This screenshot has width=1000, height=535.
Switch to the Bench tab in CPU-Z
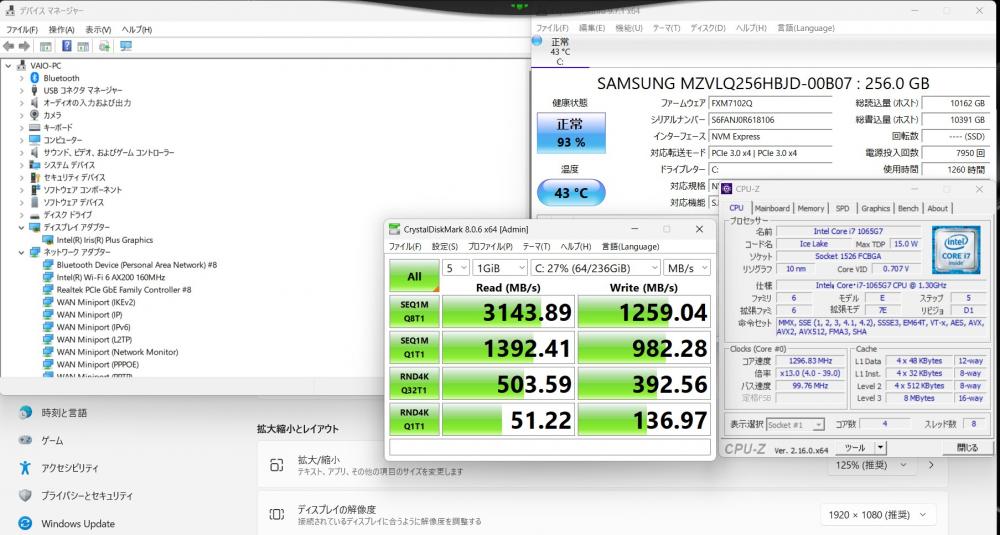[908, 209]
